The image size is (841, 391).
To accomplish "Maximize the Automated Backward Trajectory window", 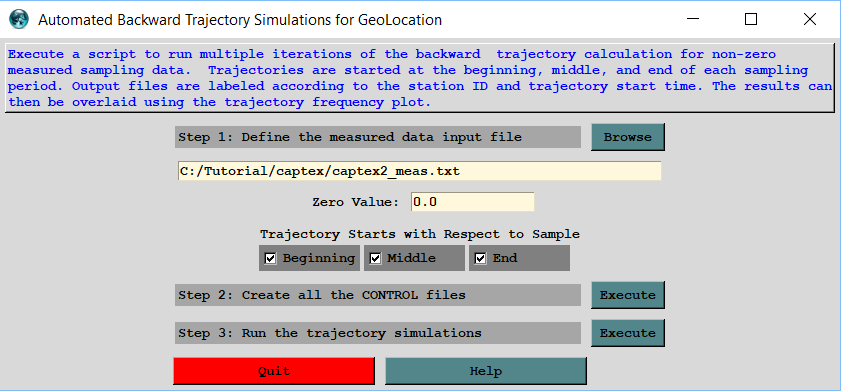I will tap(751, 20).
